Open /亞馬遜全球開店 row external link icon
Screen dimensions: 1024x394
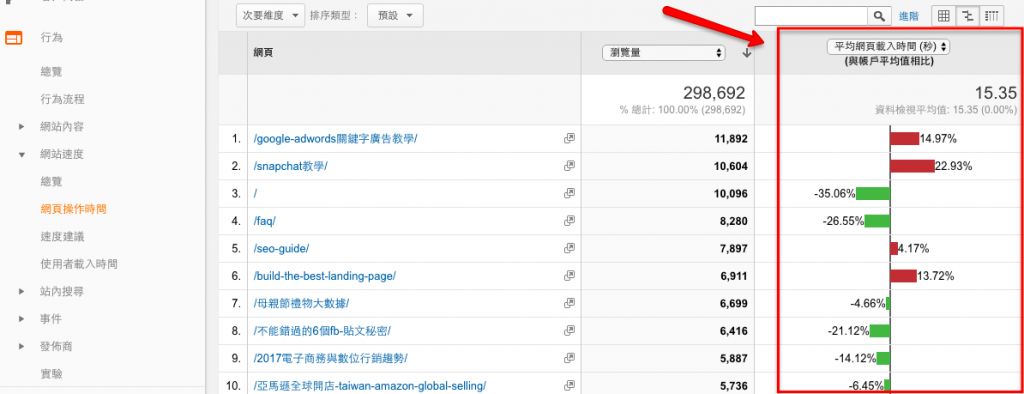(x=569, y=385)
